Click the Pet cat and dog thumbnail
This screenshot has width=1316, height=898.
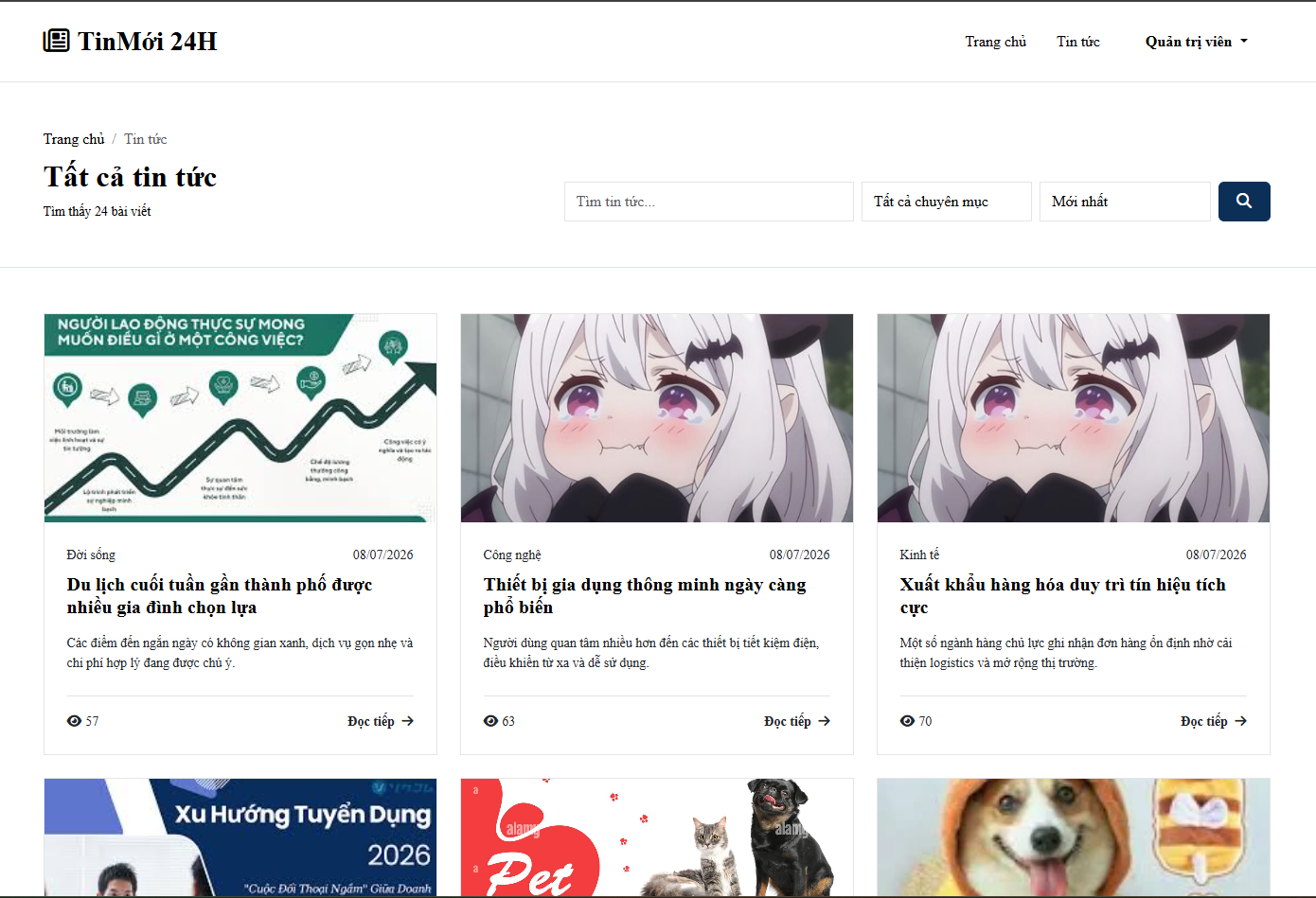pos(657,837)
